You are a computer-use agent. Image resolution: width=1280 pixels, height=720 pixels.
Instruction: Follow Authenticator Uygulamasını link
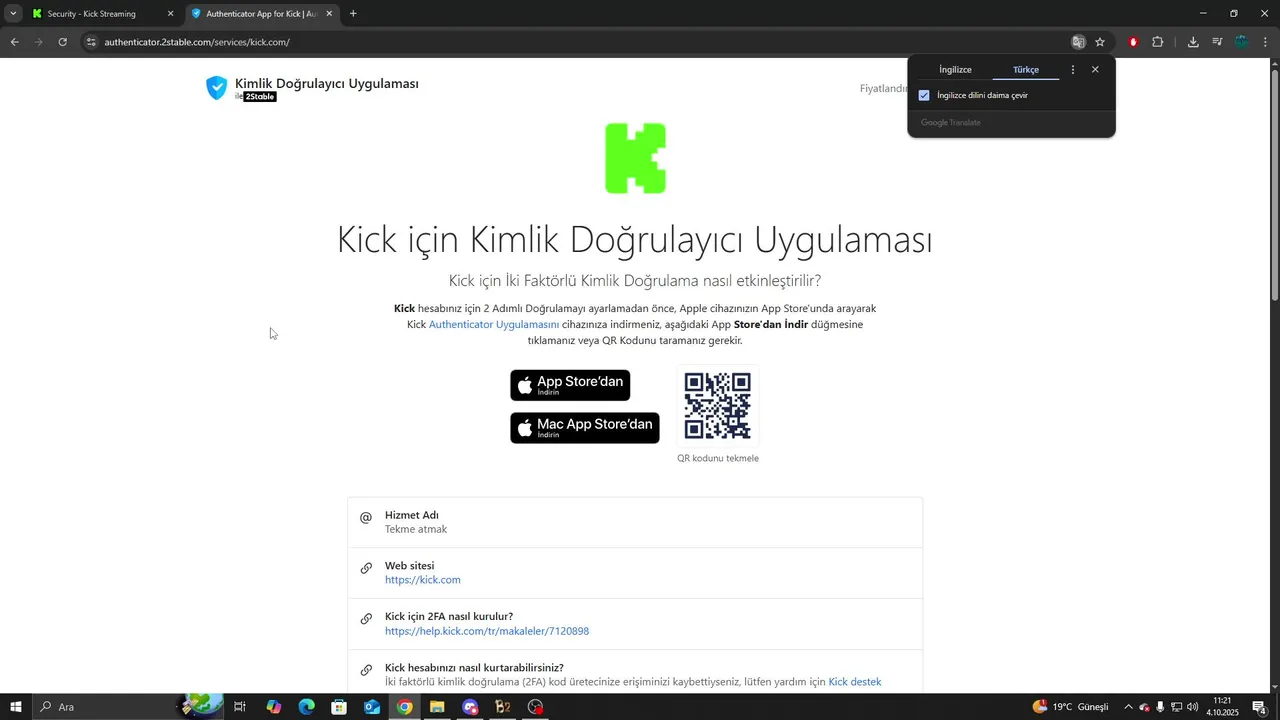click(x=494, y=324)
